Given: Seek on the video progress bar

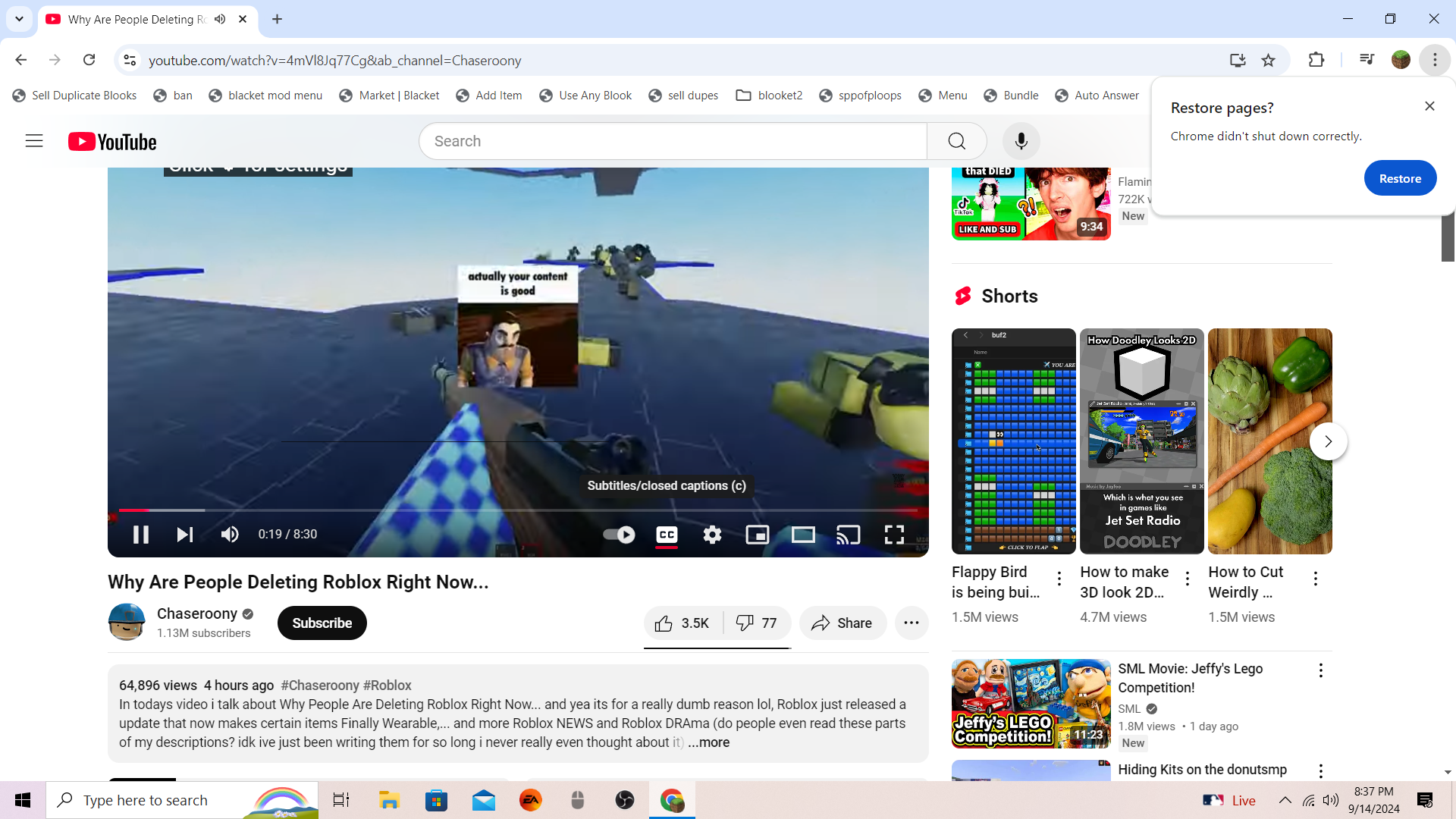Looking at the screenshot, I should coord(518,510).
